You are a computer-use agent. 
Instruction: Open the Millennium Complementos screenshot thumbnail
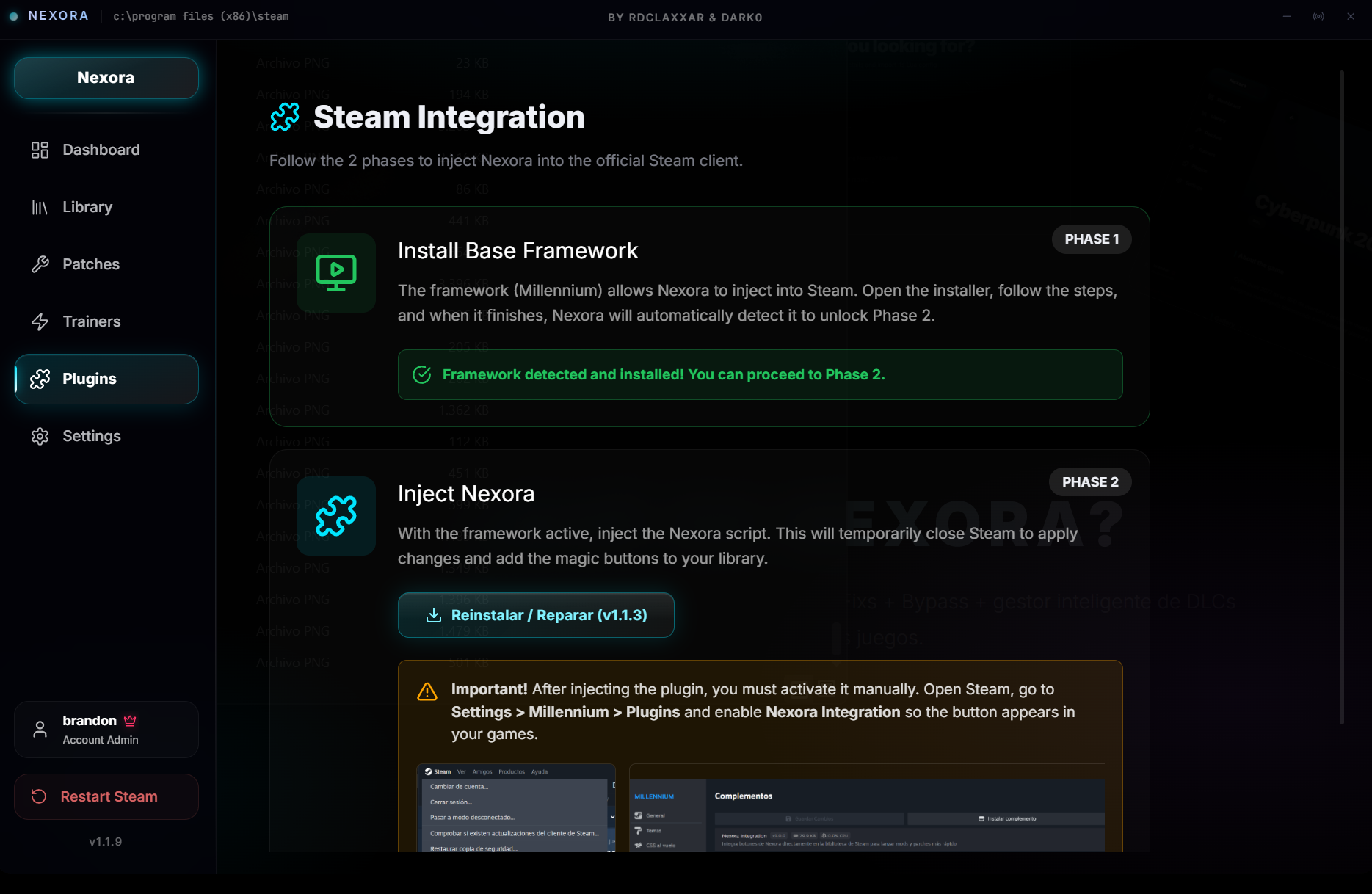pyautogui.click(x=867, y=807)
